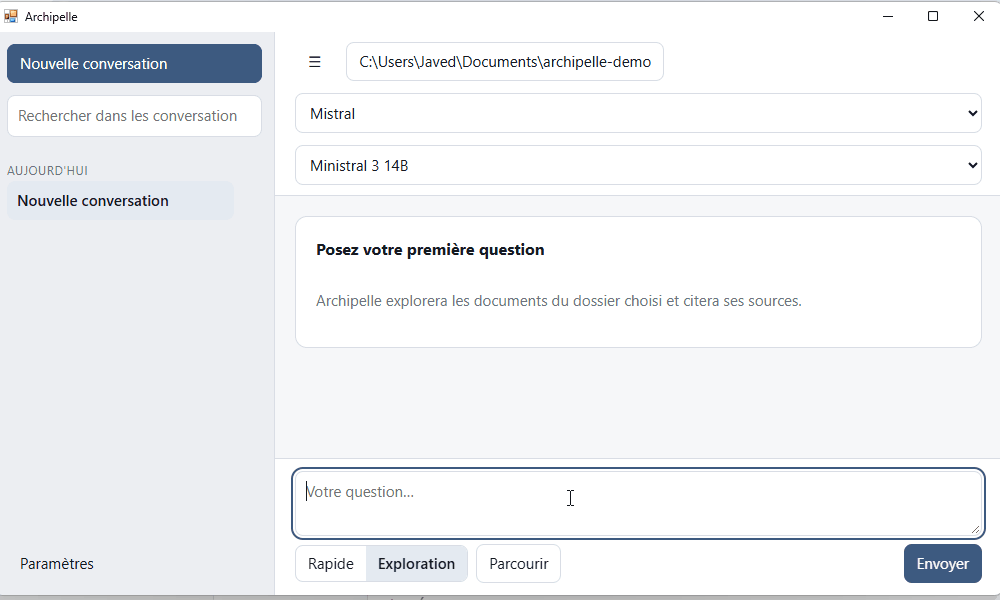Click the folder path field archipelle-demo
The height and width of the screenshot is (600, 1000).
click(504, 62)
